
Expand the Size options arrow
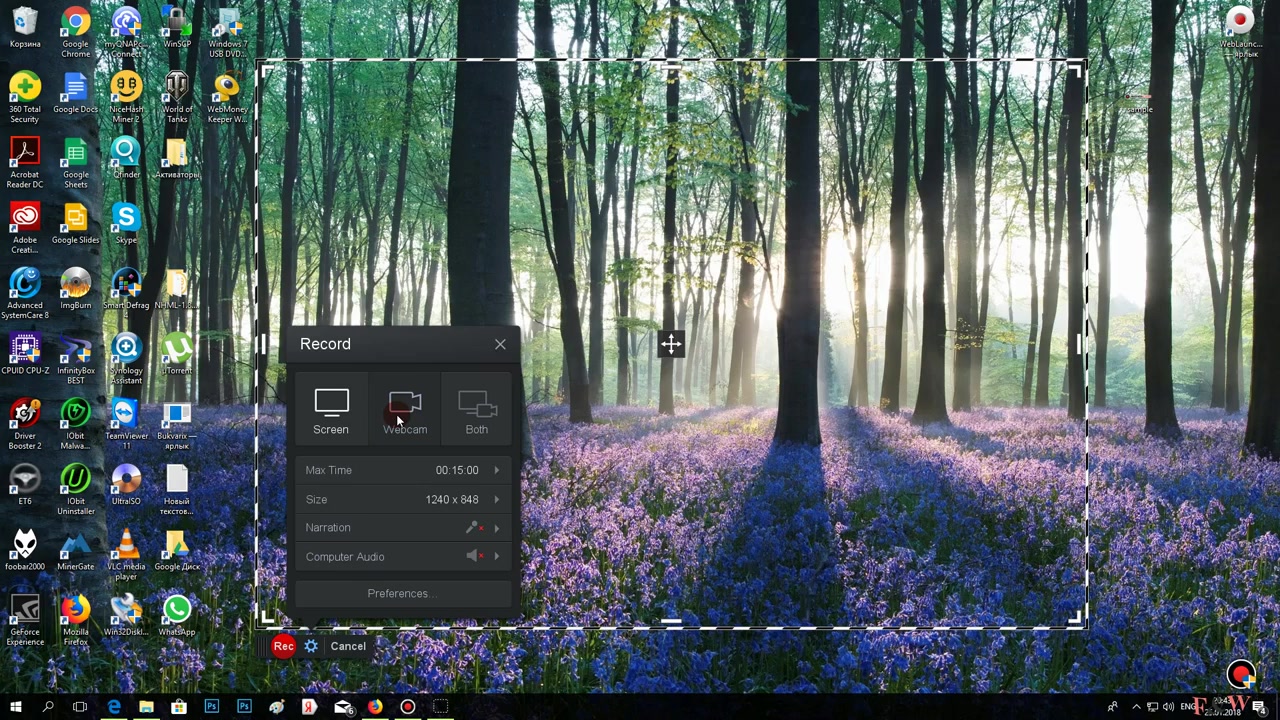click(497, 499)
